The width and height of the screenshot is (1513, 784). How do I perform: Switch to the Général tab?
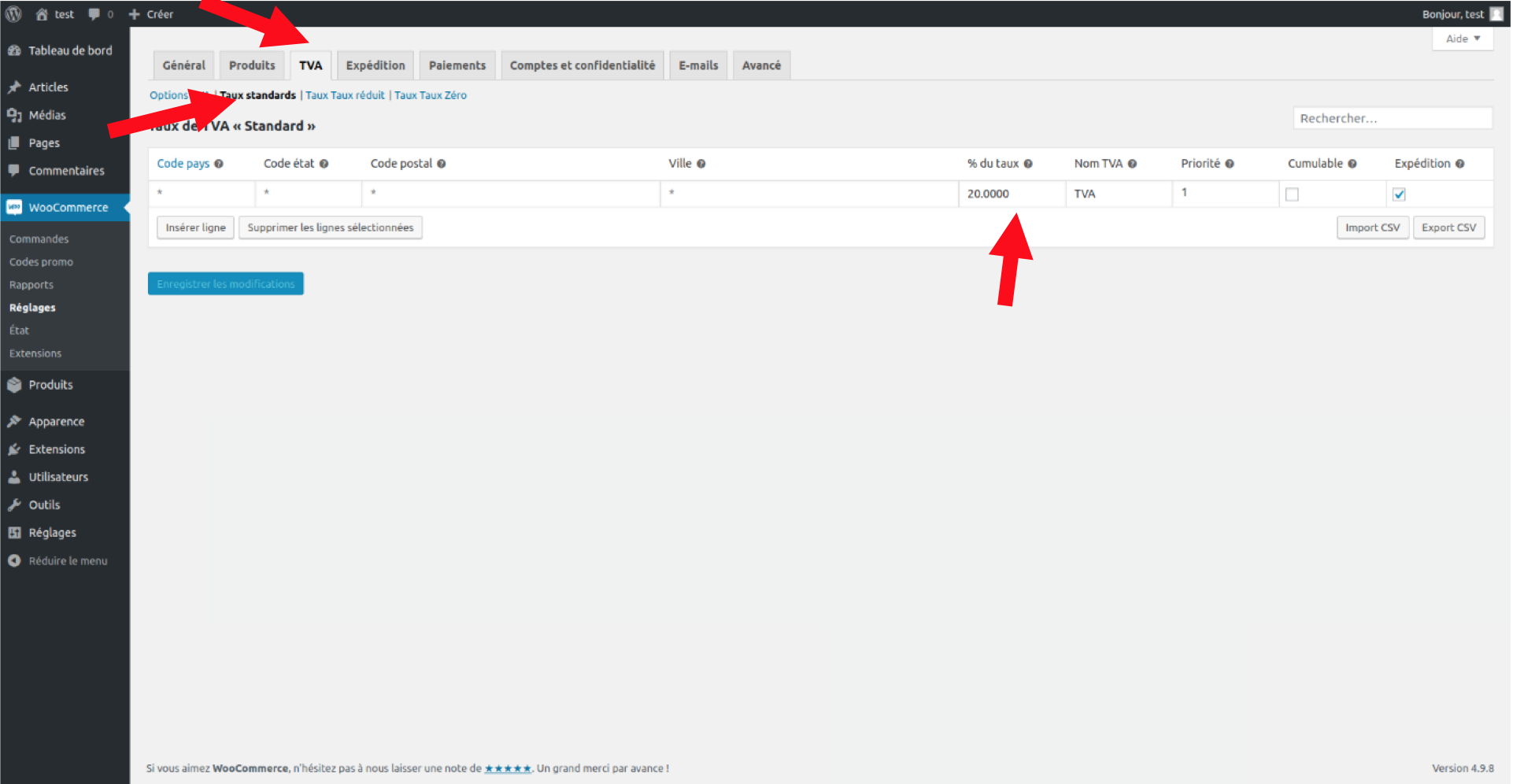pyautogui.click(x=183, y=65)
